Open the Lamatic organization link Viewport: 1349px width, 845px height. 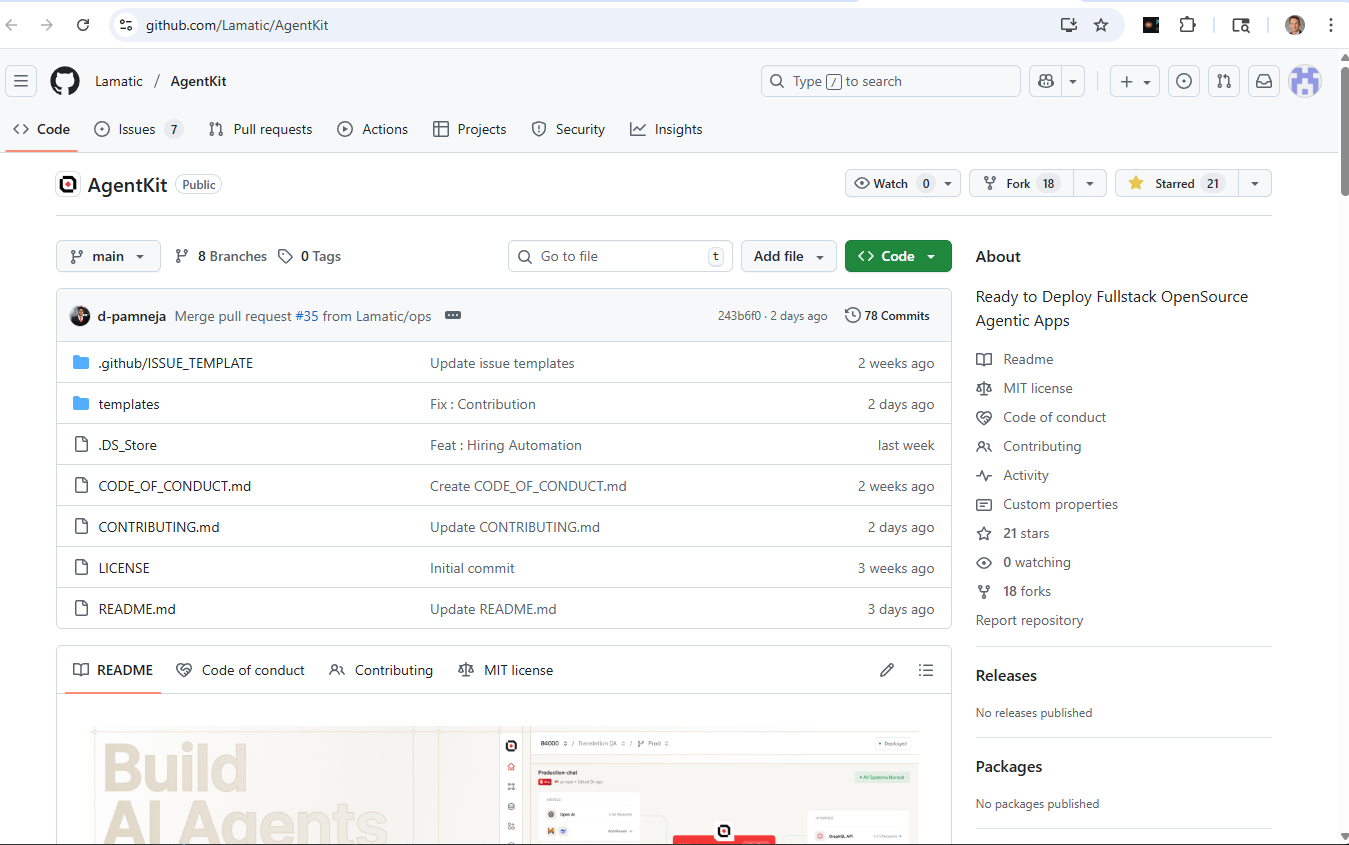(119, 81)
